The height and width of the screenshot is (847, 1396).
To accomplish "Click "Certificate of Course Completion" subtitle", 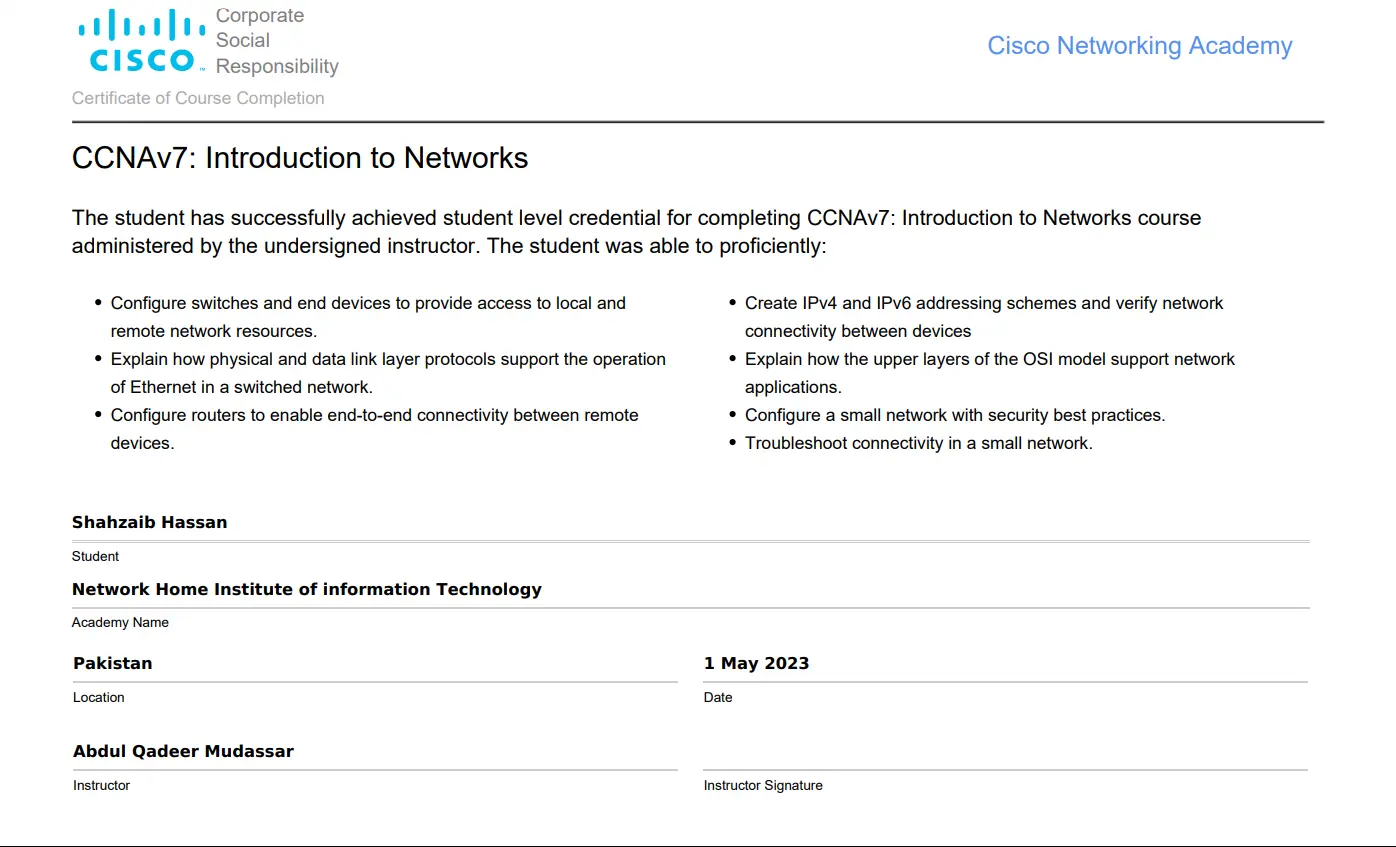I will pyautogui.click(x=198, y=98).
